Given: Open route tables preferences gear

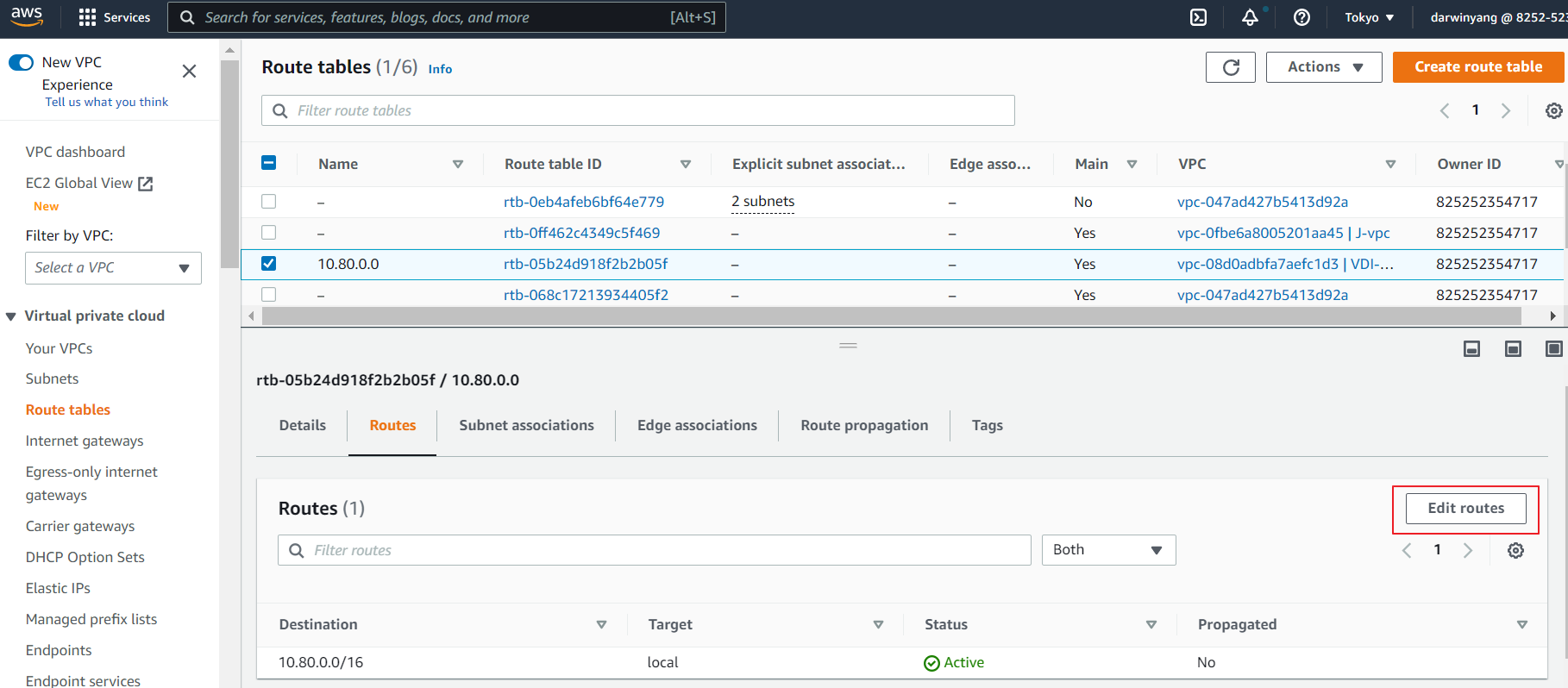Looking at the screenshot, I should coord(1553,111).
